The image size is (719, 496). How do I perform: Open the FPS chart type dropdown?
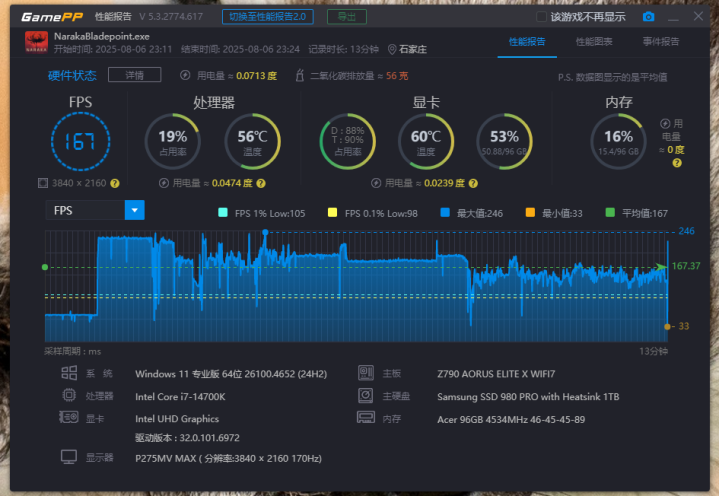[134, 210]
